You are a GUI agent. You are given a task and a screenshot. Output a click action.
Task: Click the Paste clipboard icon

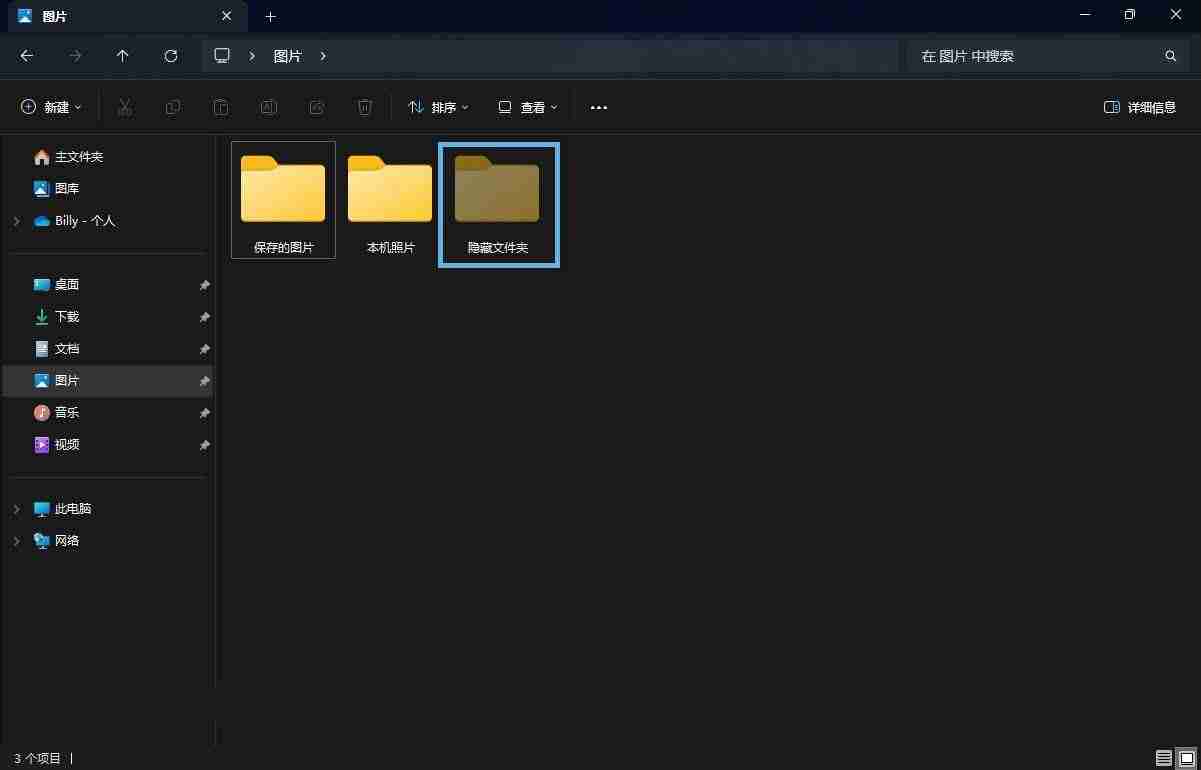tap(221, 107)
